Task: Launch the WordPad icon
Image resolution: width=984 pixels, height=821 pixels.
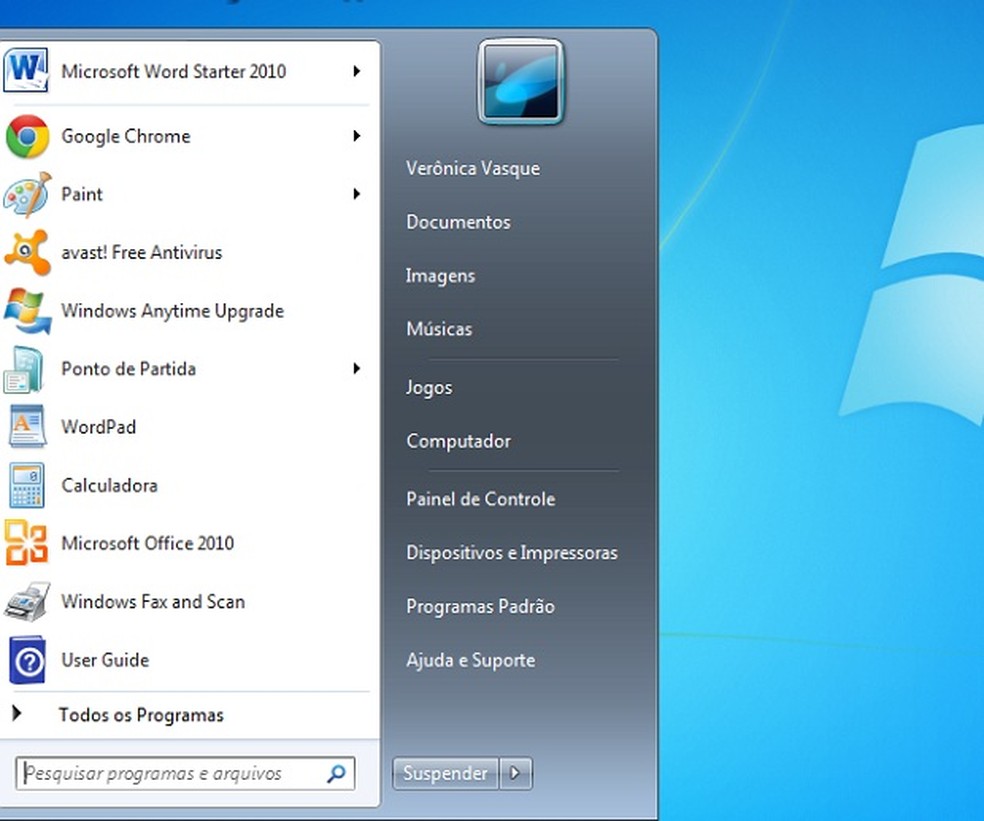Action: tap(27, 426)
